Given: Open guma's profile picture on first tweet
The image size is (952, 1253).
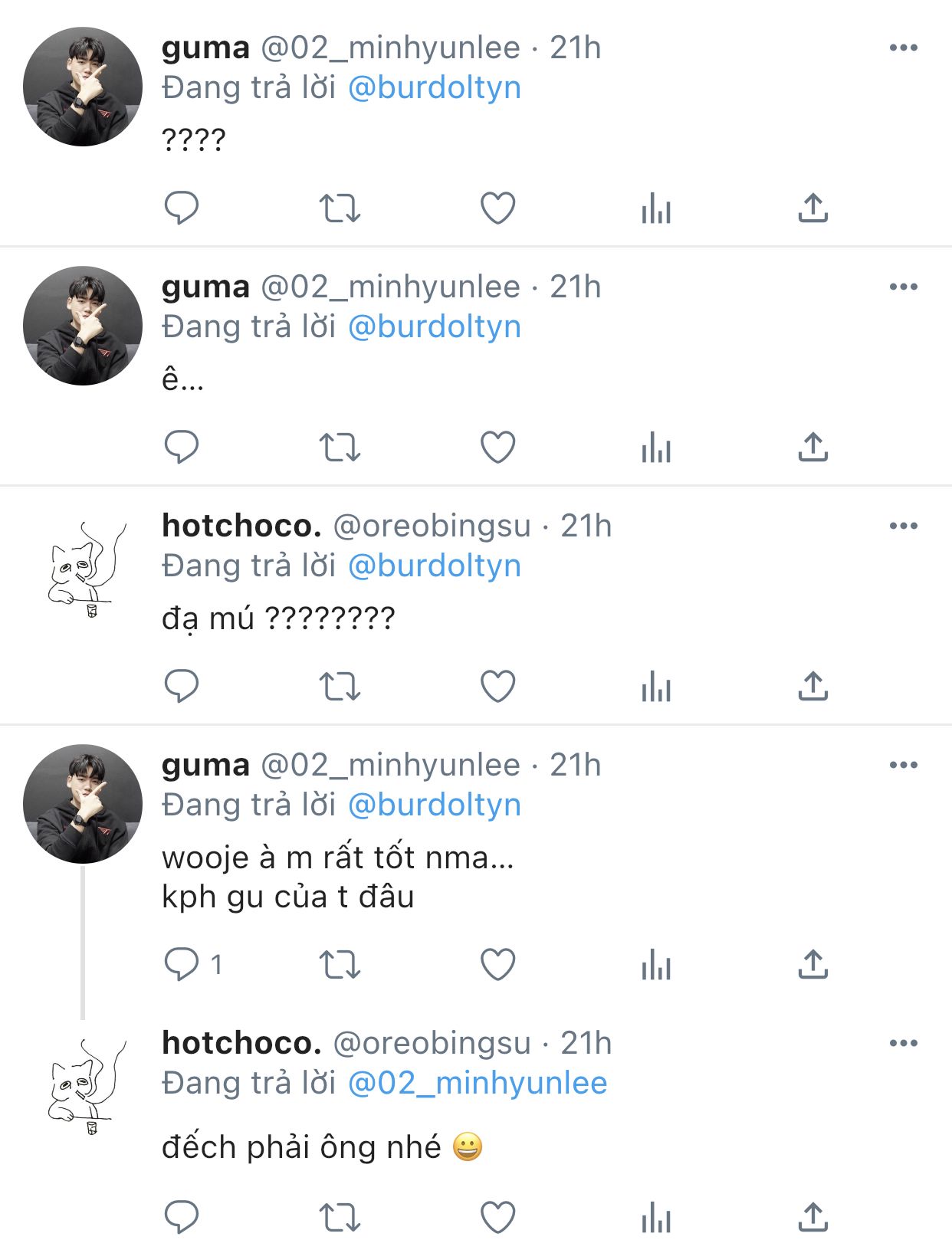Looking at the screenshot, I should click(x=83, y=87).
